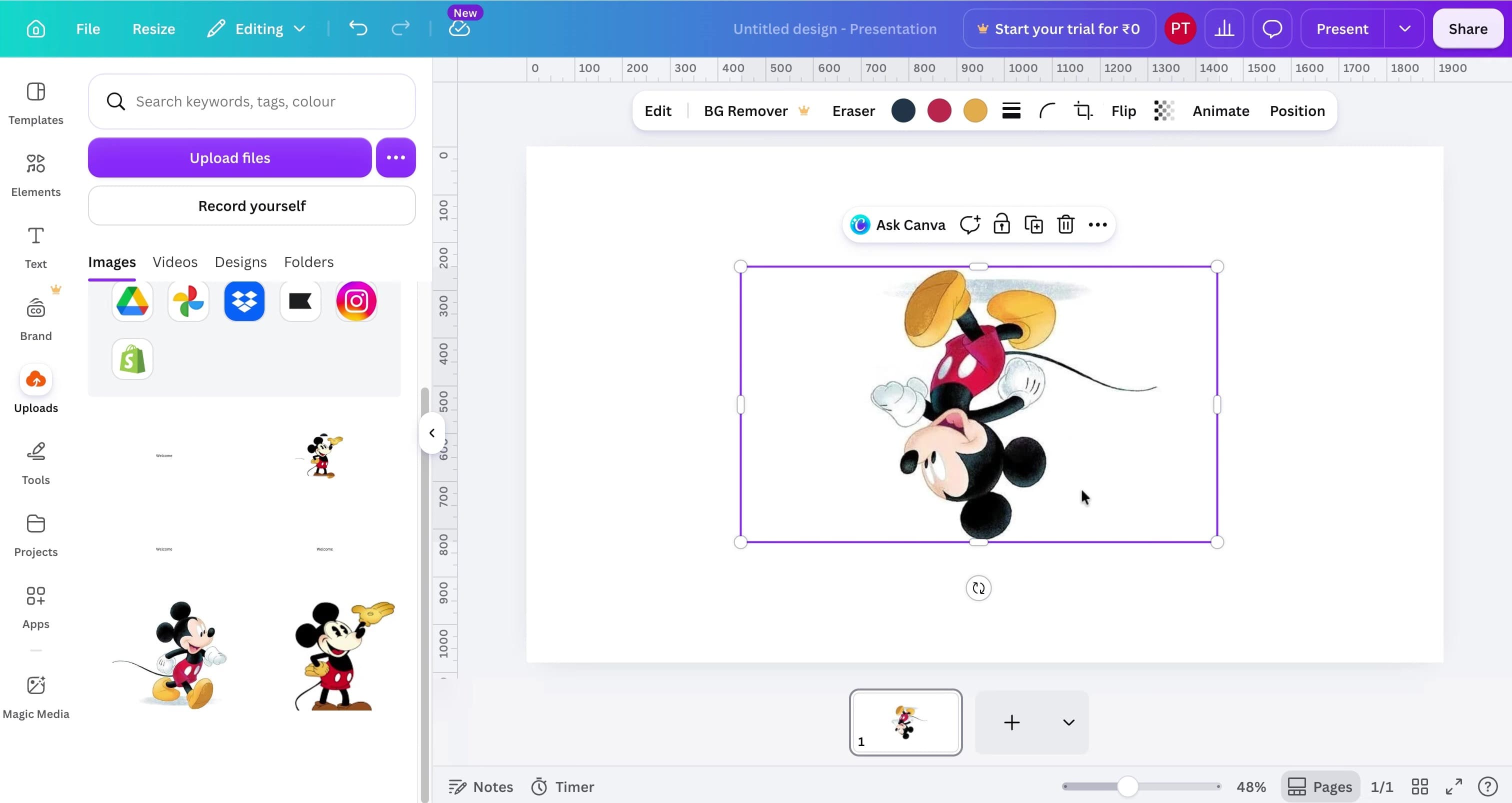Viewport: 1512px width, 803px height.
Task: Open comments speech bubble icon
Action: coord(1272,29)
